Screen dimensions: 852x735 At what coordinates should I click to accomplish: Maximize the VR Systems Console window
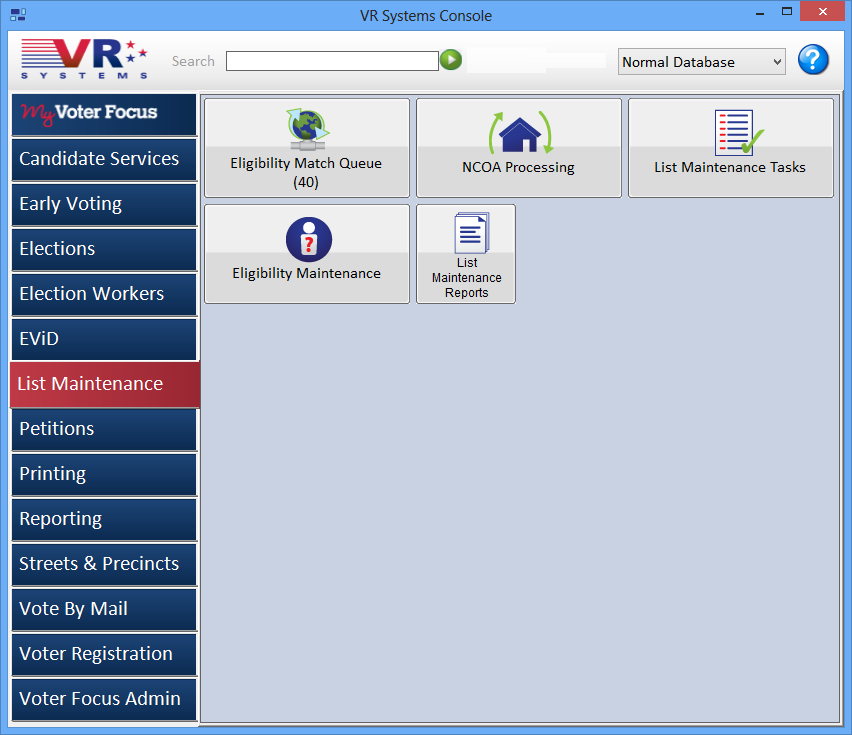tap(786, 12)
